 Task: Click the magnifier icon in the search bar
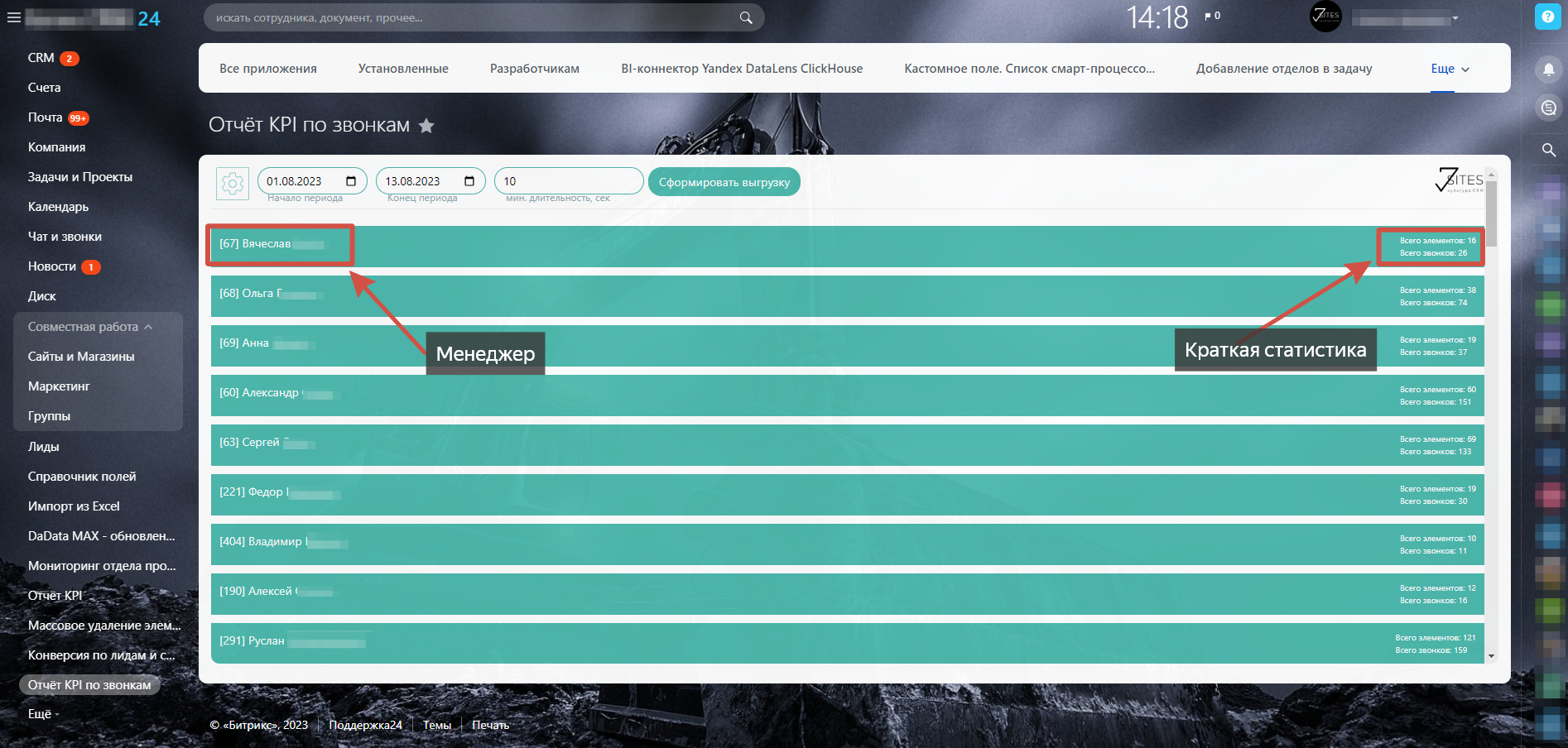(x=746, y=17)
